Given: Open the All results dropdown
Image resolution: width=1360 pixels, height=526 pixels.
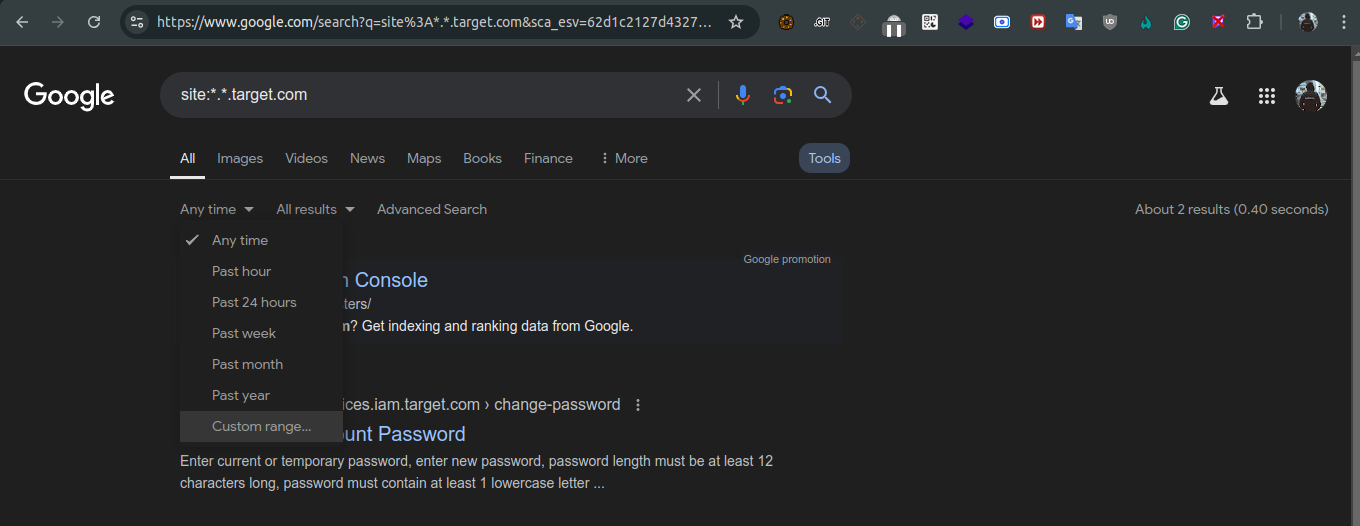Looking at the screenshot, I should click(x=315, y=209).
